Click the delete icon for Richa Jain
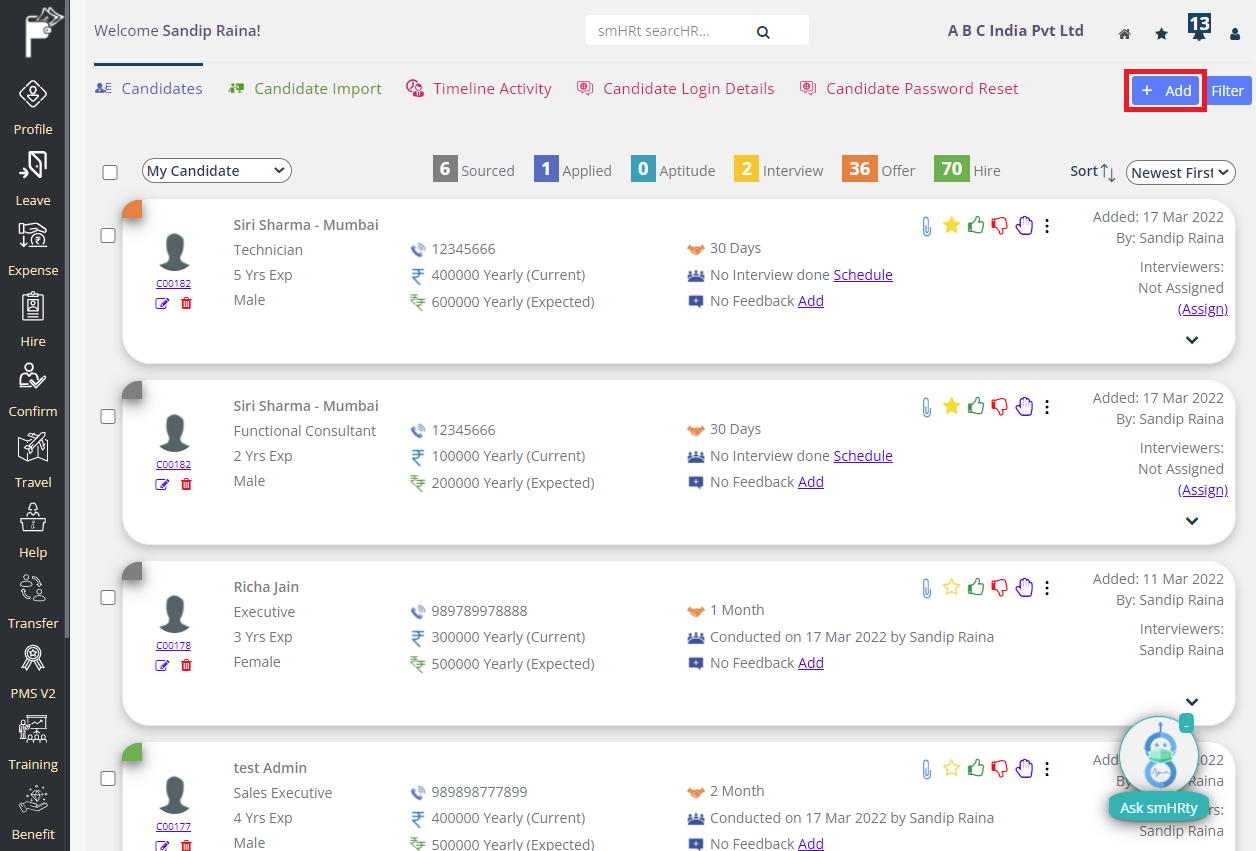 (186, 665)
